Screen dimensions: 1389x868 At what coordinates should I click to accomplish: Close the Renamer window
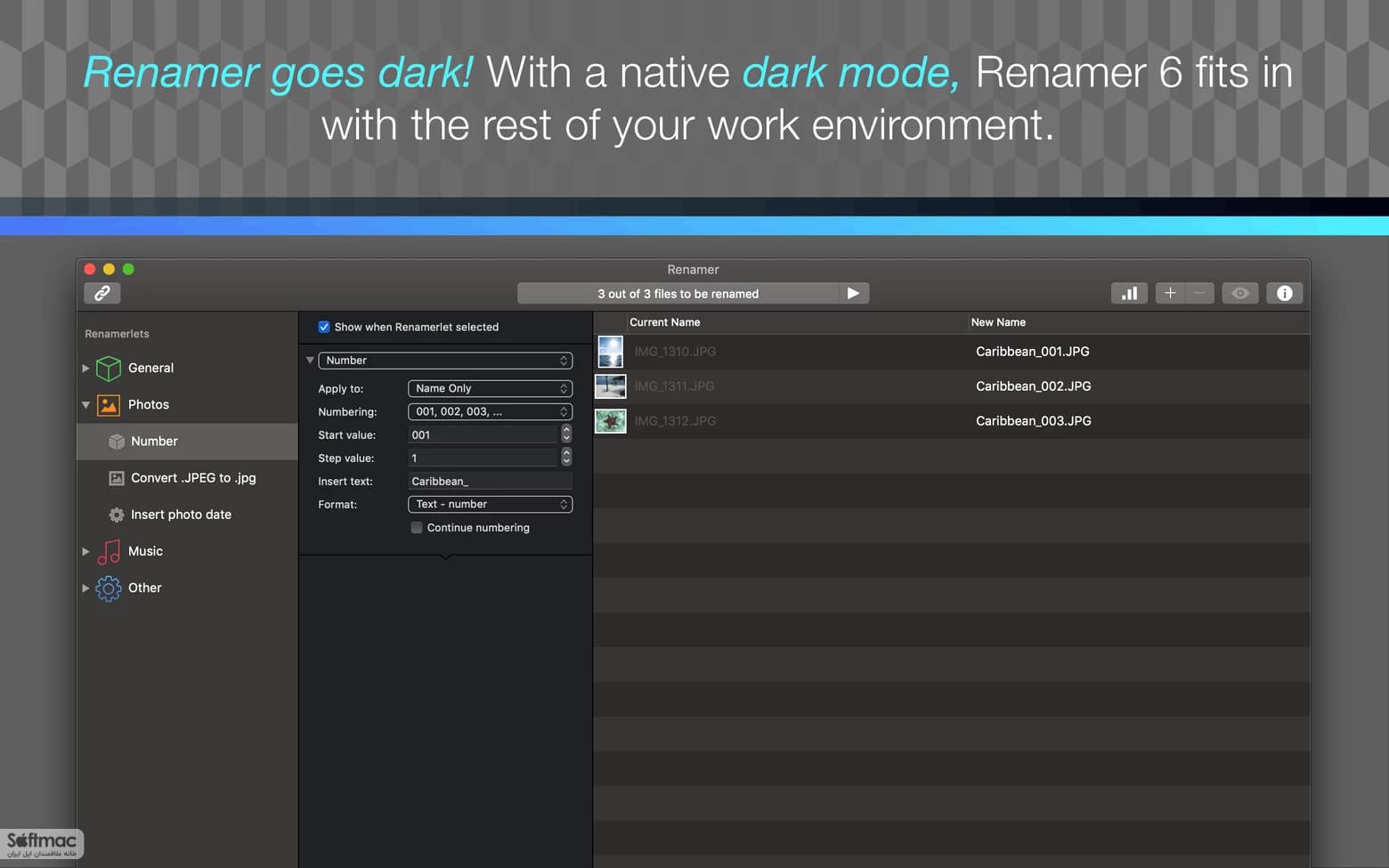(90, 269)
